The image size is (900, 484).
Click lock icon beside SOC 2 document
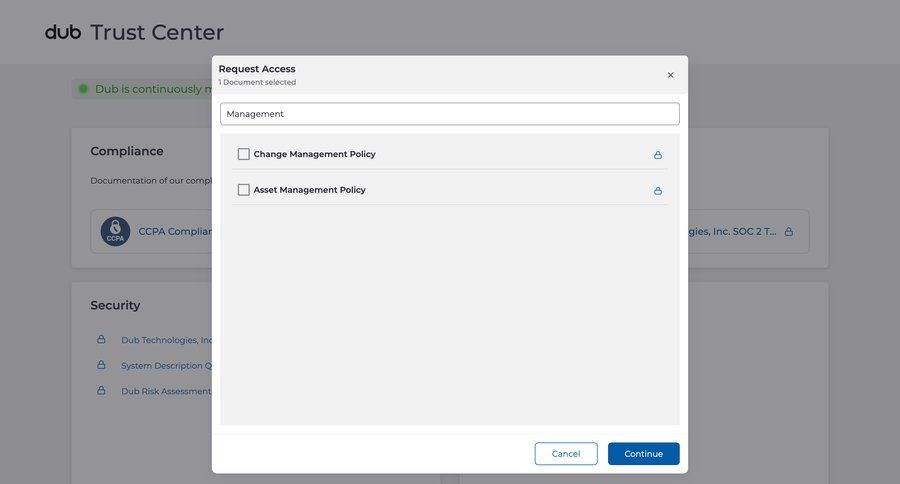click(x=789, y=231)
